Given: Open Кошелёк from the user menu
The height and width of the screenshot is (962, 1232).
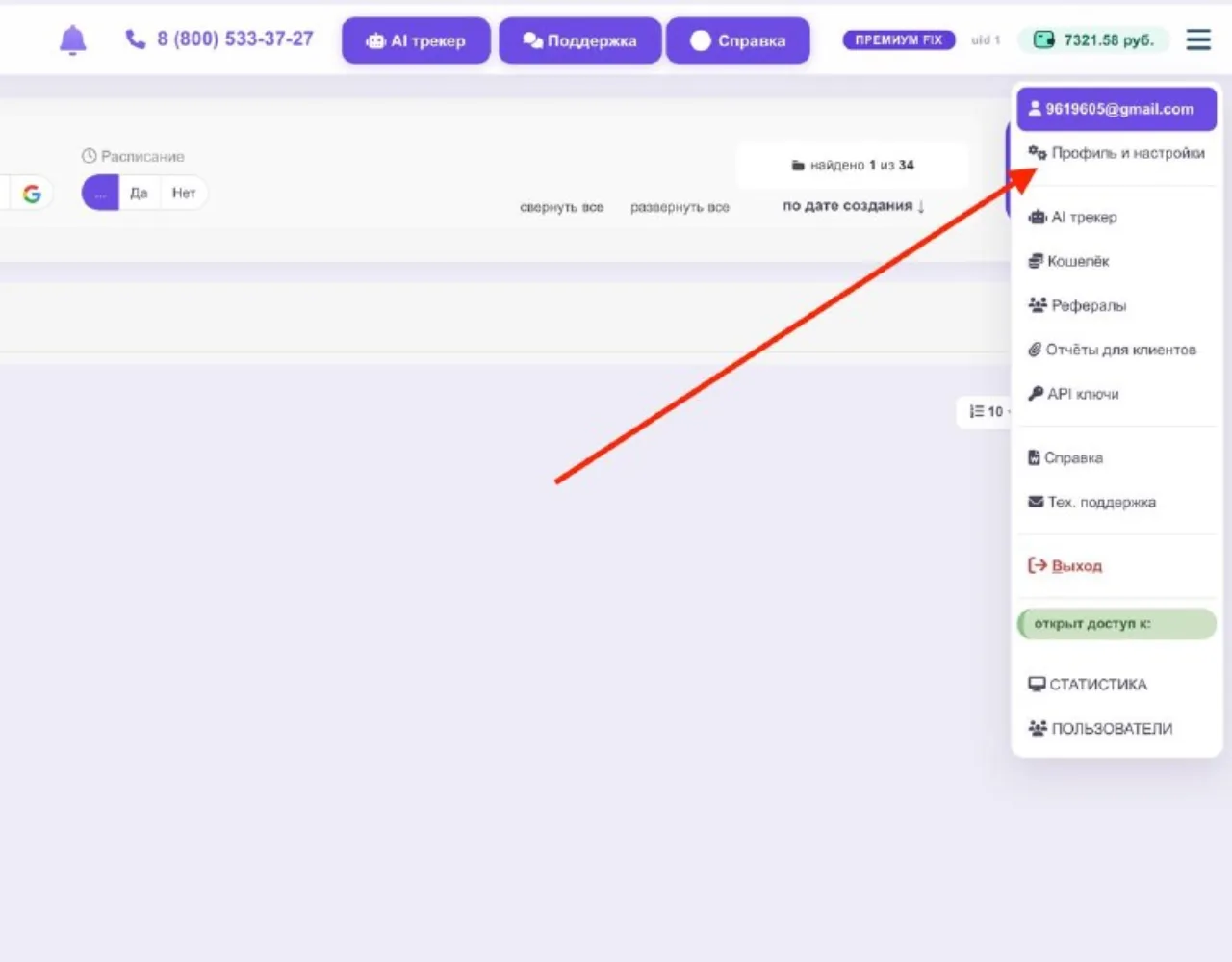Looking at the screenshot, I should [1116, 261].
